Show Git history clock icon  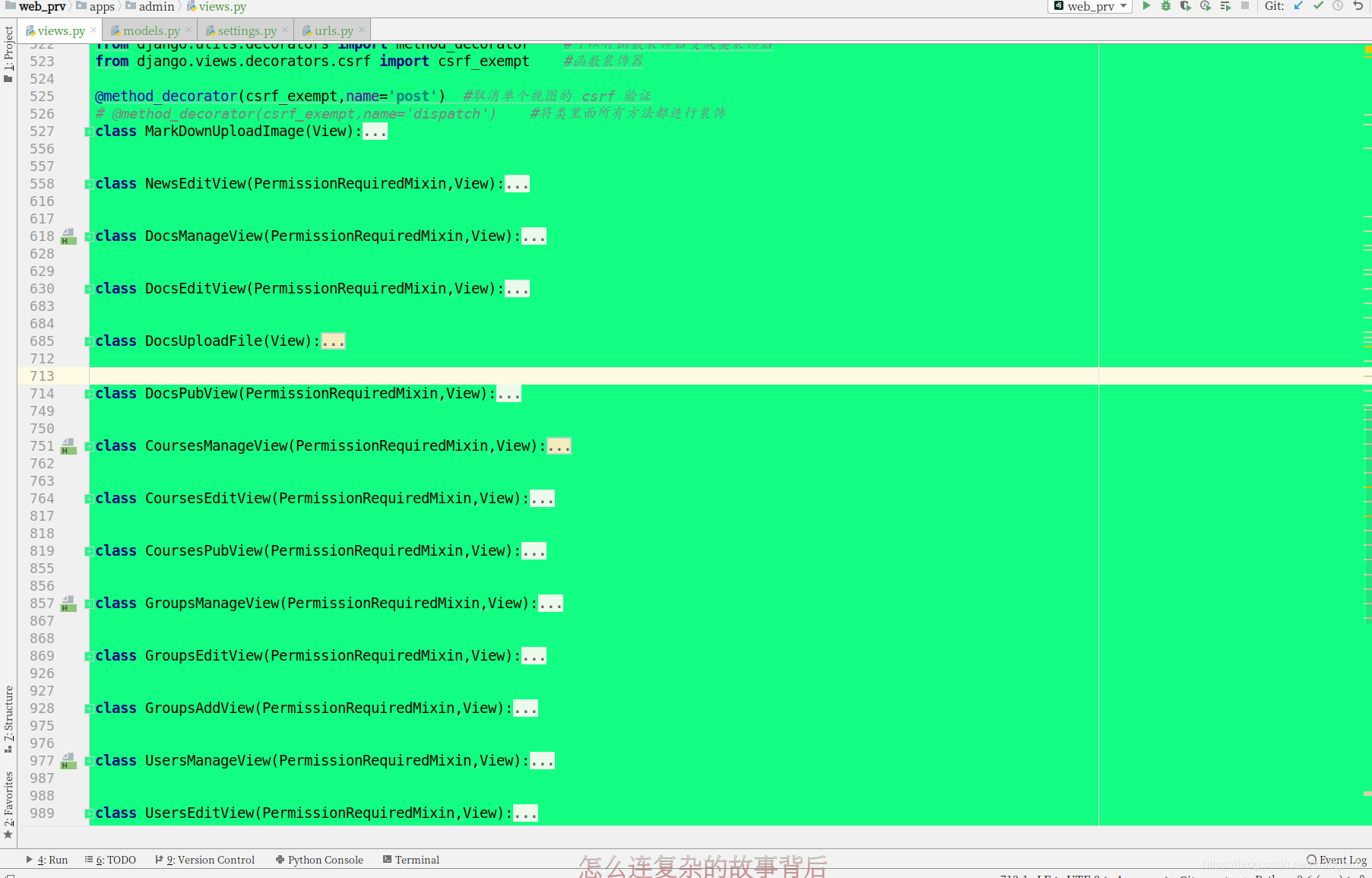click(1338, 6)
